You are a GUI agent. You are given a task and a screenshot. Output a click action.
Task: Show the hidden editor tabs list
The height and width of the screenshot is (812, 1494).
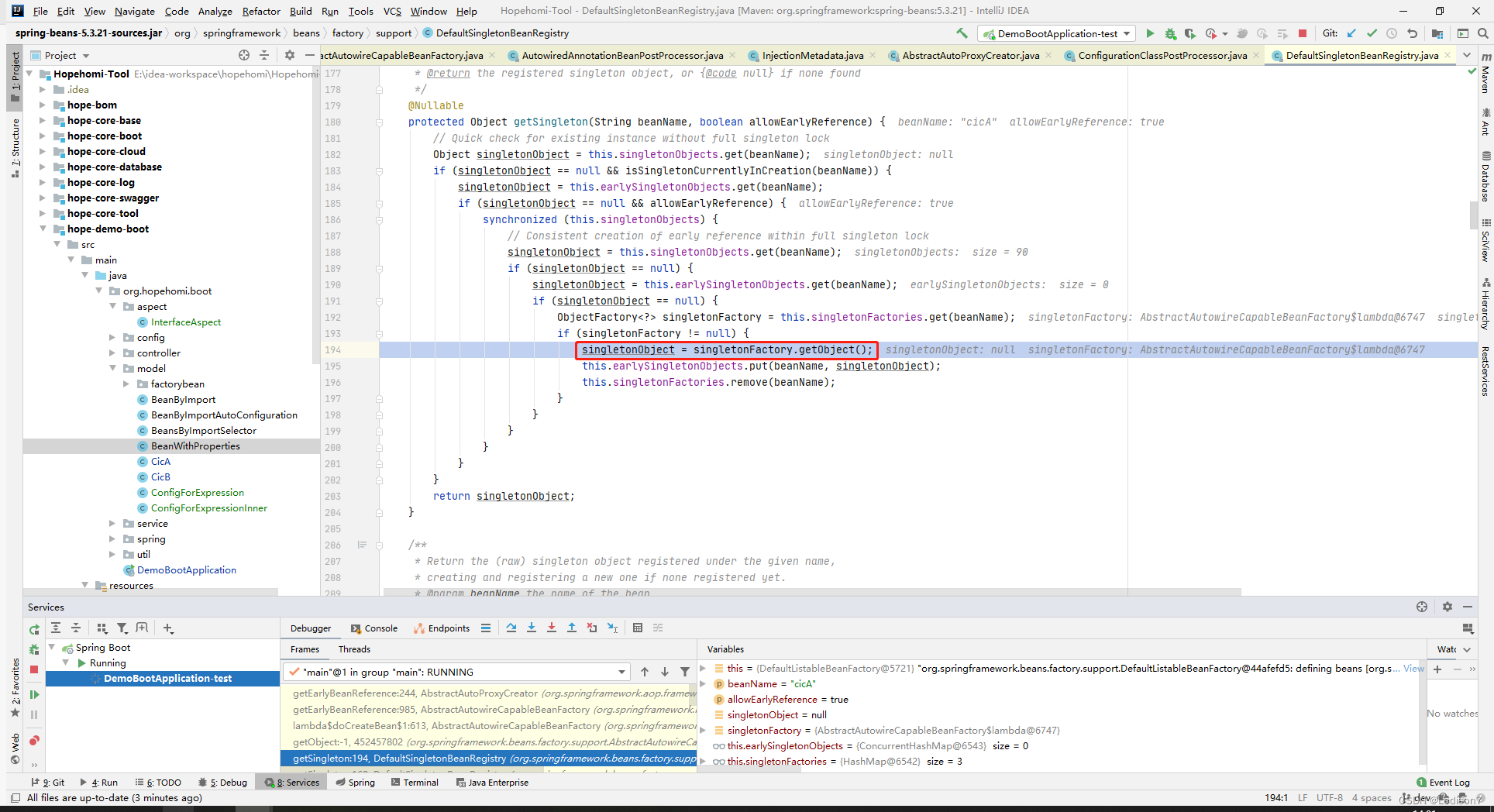coord(1466,55)
